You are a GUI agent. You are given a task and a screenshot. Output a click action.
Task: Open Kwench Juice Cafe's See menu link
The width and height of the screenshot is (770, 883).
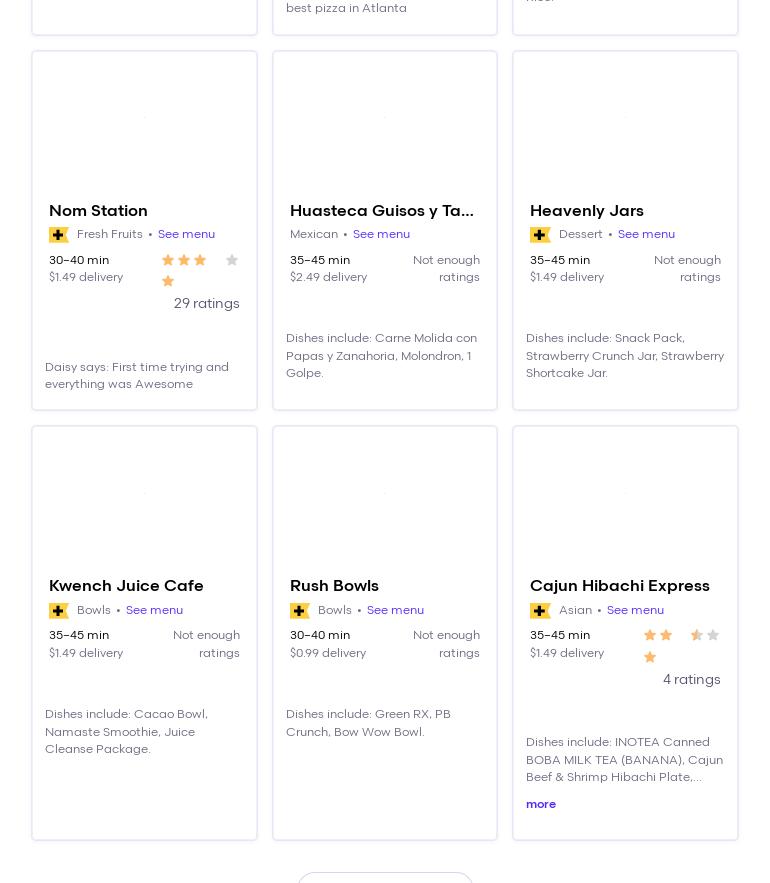(154, 611)
